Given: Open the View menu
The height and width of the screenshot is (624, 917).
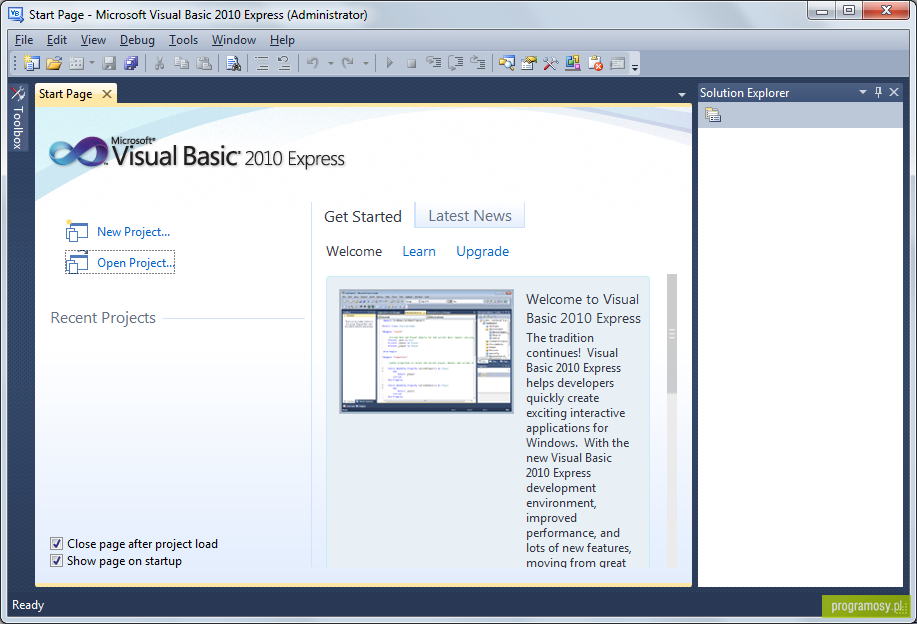Looking at the screenshot, I should pyautogui.click(x=94, y=40).
